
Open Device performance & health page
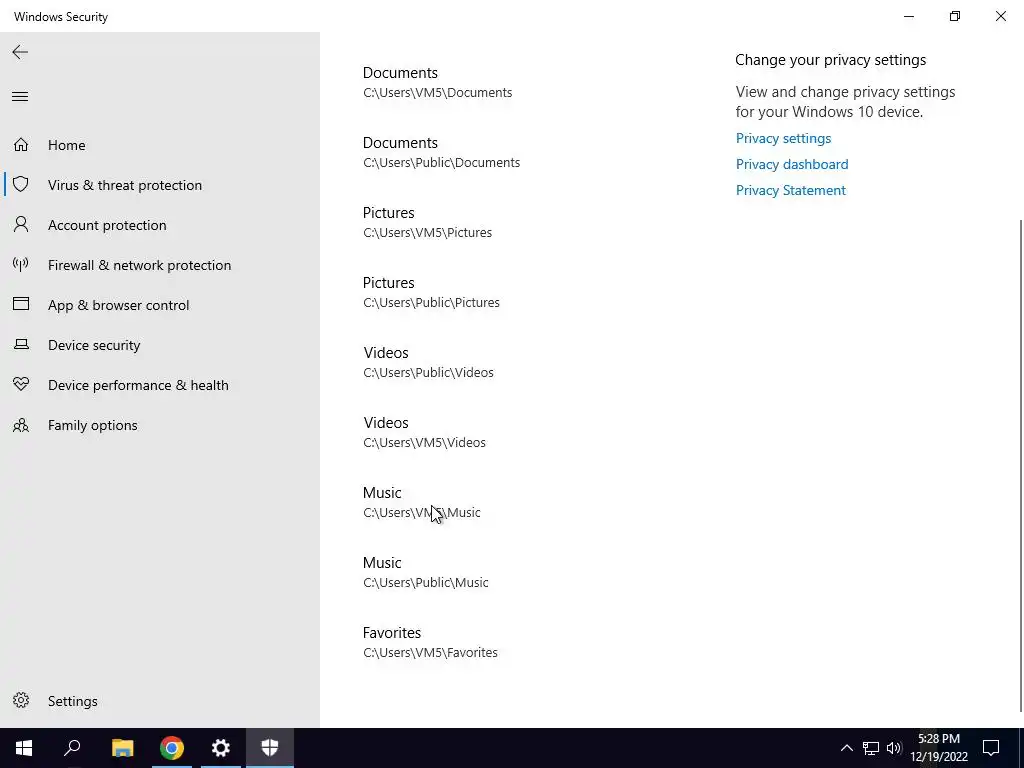pos(160,385)
